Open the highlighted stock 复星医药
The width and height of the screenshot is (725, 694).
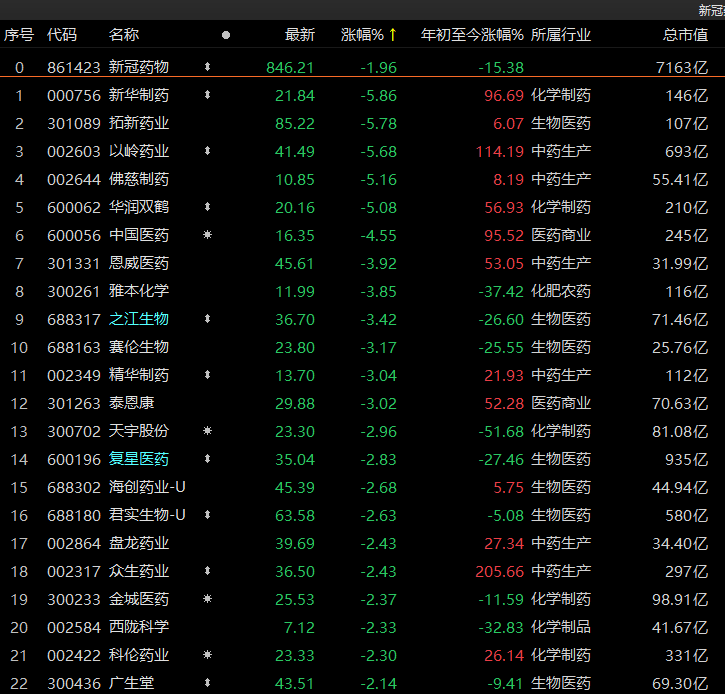139,459
